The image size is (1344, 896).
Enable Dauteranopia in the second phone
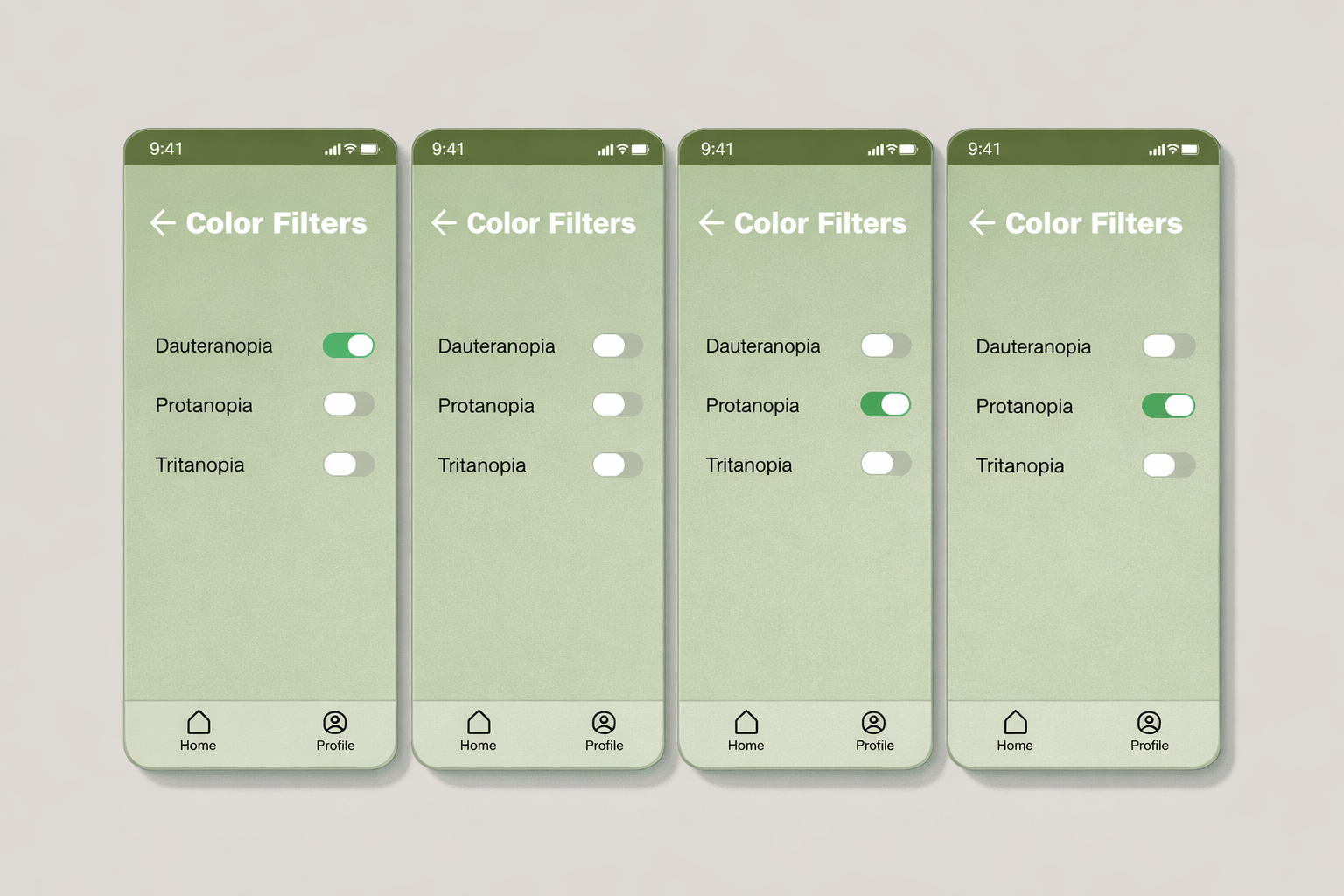pyautogui.click(x=617, y=346)
